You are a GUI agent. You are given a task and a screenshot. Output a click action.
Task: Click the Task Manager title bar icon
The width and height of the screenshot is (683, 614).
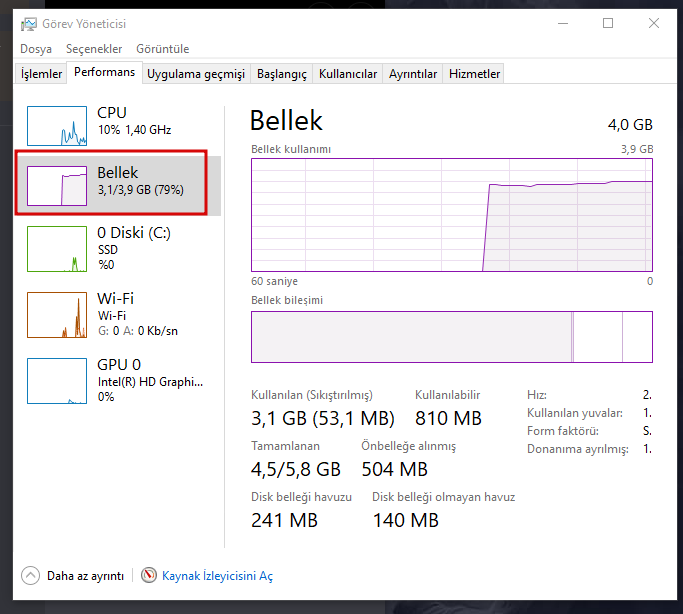click(x=28, y=23)
